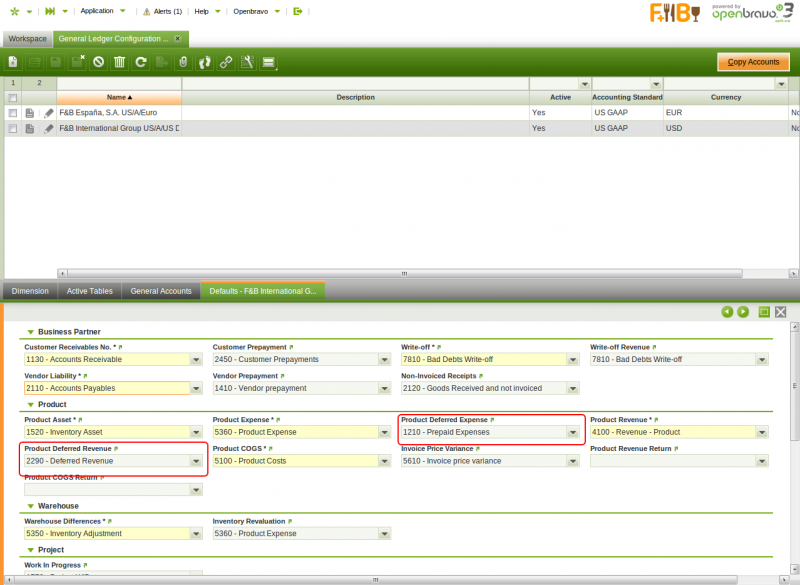Open Alerts (1) link
This screenshot has width=800, height=585.
tap(162, 11)
